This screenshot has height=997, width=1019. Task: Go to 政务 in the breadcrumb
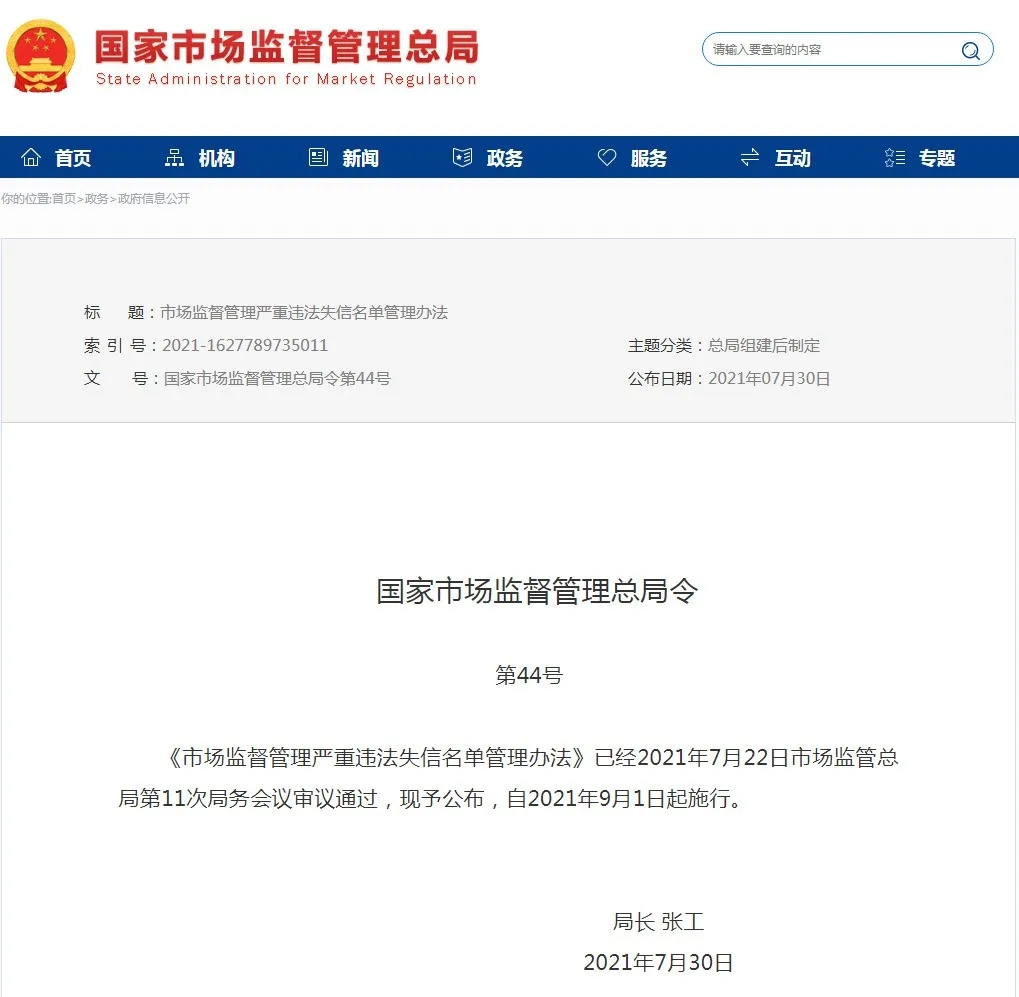(x=96, y=199)
